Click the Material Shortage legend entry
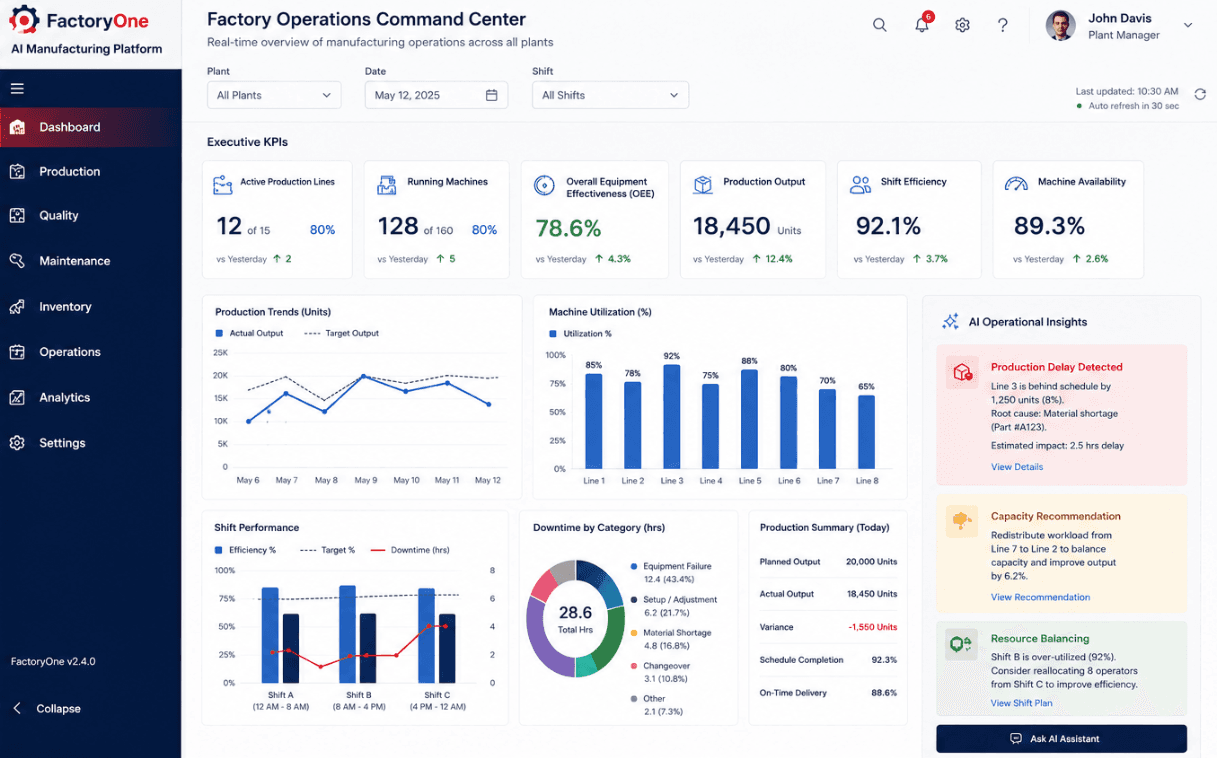 point(671,639)
